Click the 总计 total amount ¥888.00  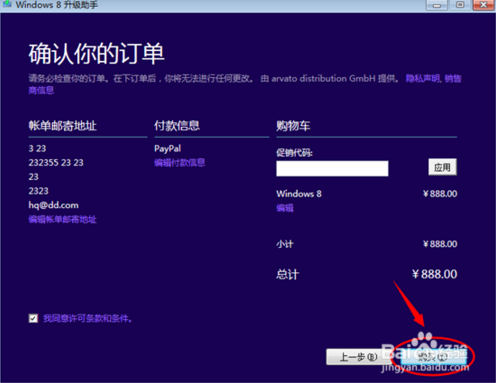(434, 274)
